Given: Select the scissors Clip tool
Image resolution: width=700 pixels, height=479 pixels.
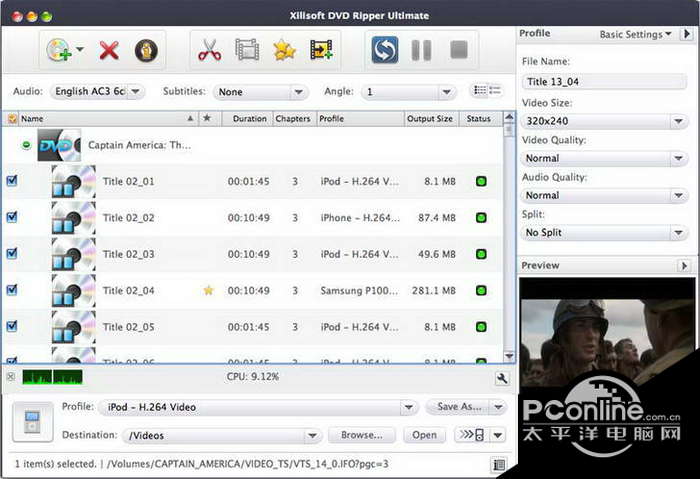Looking at the screenshot, I should (x=209, y=50).
